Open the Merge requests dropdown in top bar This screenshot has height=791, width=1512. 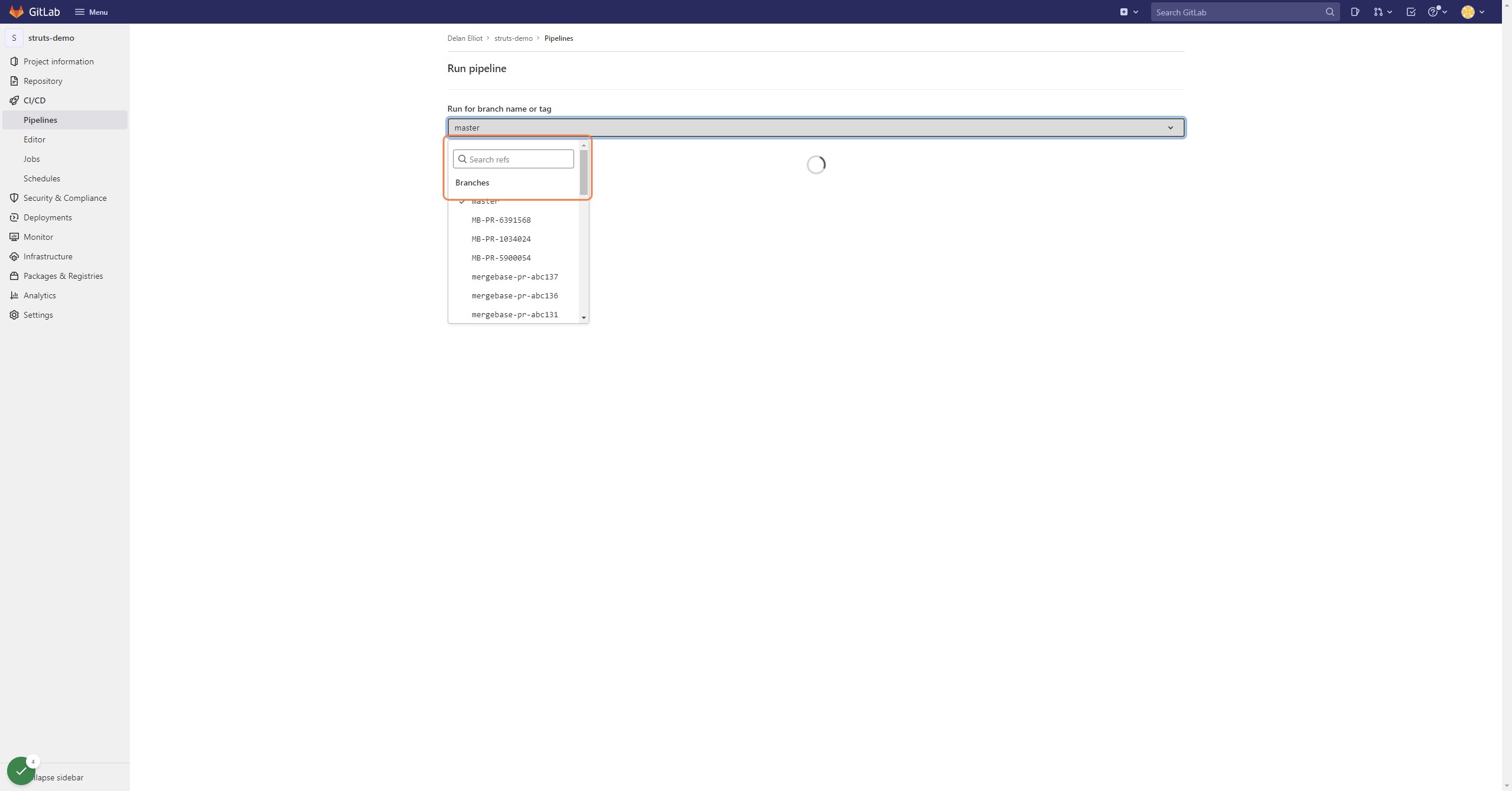pyautogui.click(x=1383, y=12)
